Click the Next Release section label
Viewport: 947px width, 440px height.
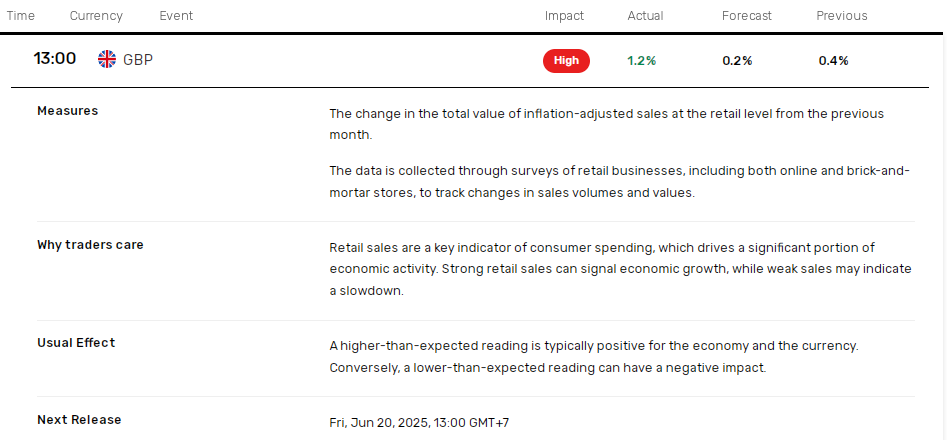[x=79, y=419]
